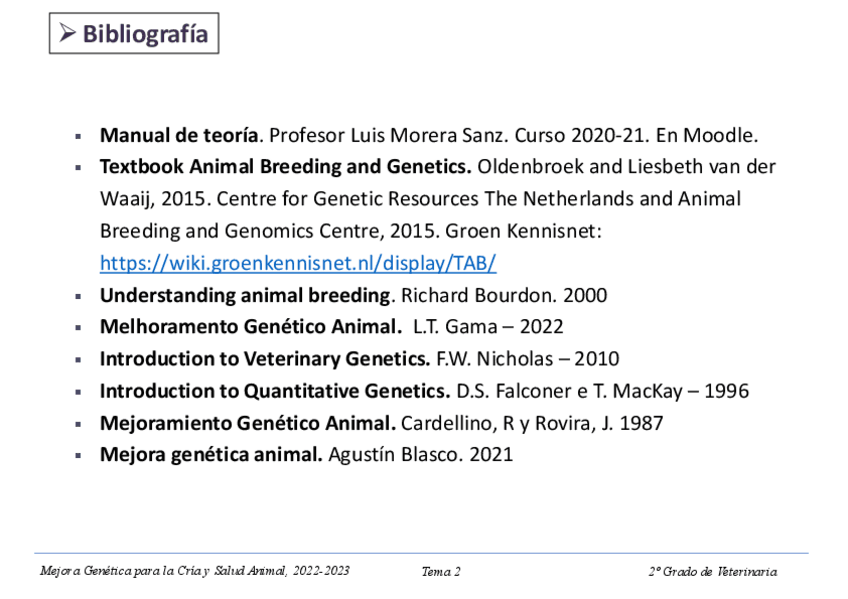Viewport: 848px width, 599px height.
Task: Select the Bibliografía heading text
Action: (x=145, y=34)
